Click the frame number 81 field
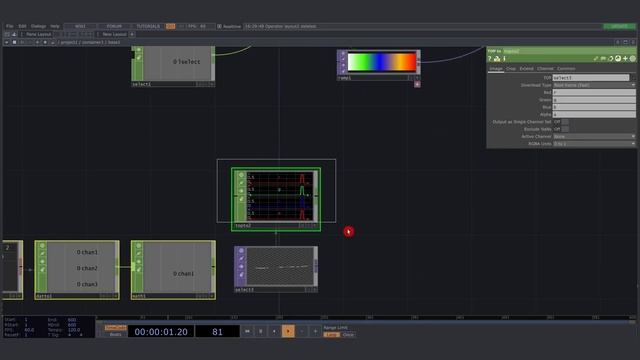 [217, 331]
